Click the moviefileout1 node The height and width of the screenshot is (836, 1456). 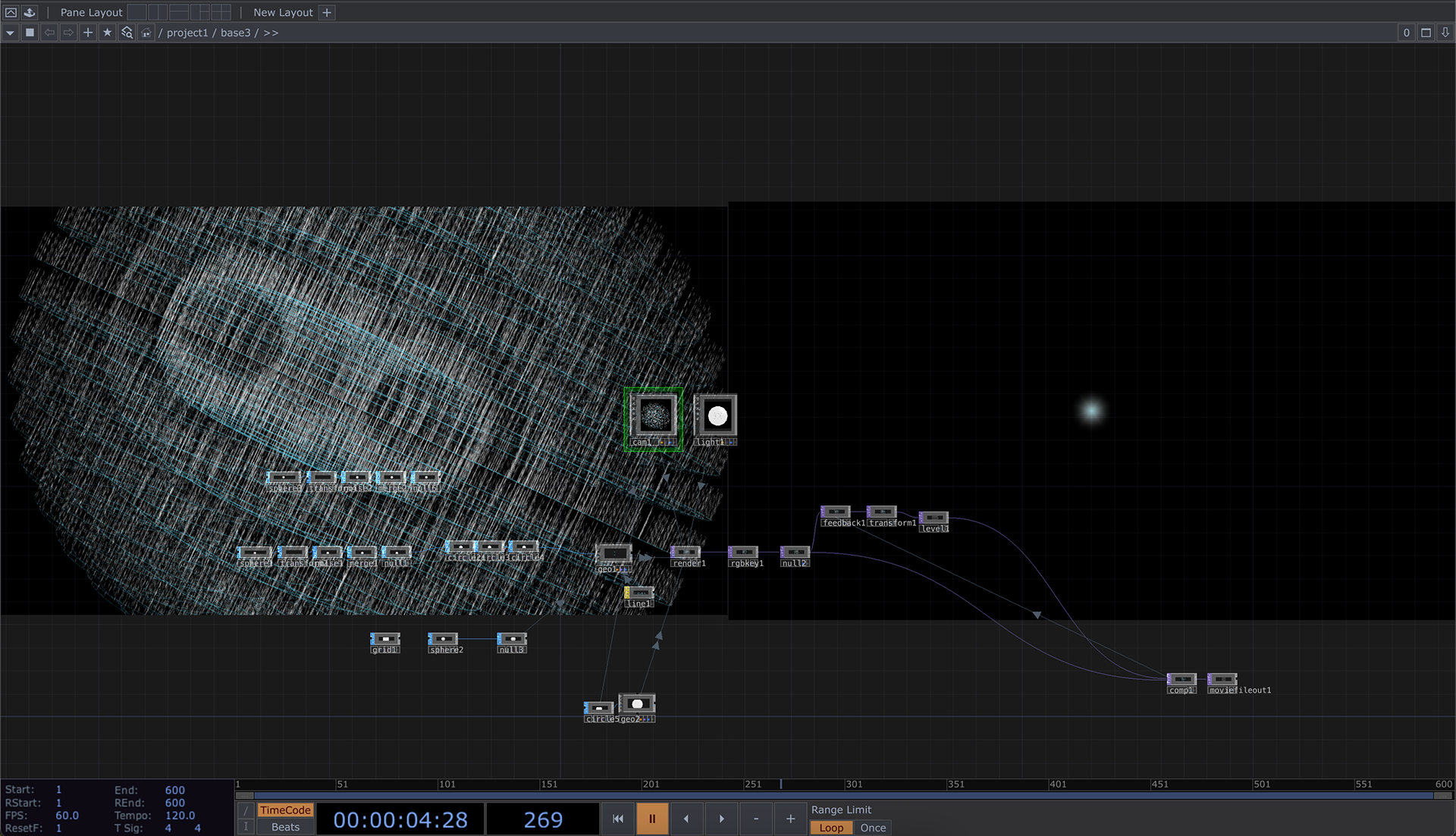(x=1222, y=679)
